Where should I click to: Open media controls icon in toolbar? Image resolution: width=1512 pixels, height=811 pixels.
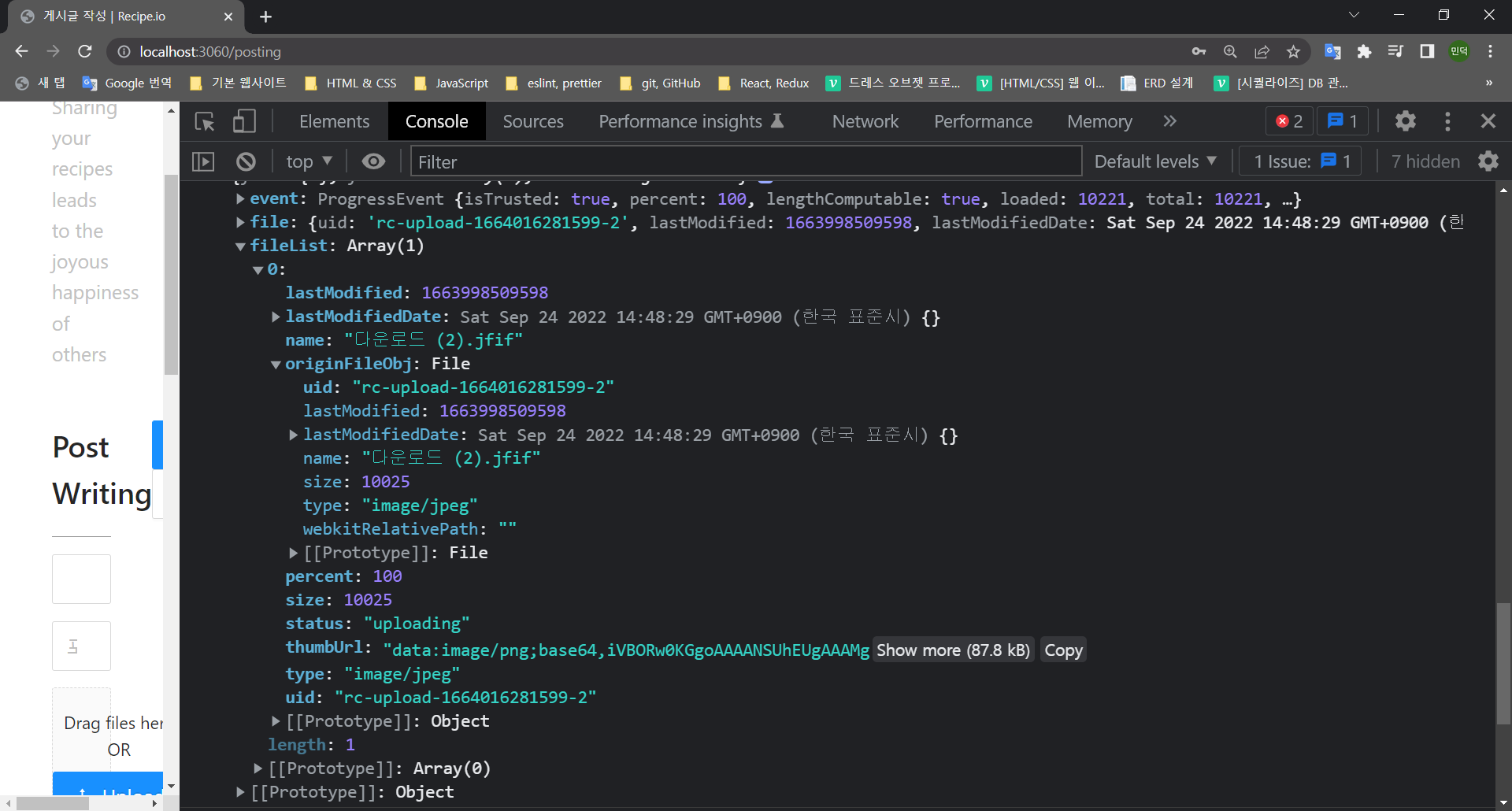pyautogui.click(x=1395, y=51)
